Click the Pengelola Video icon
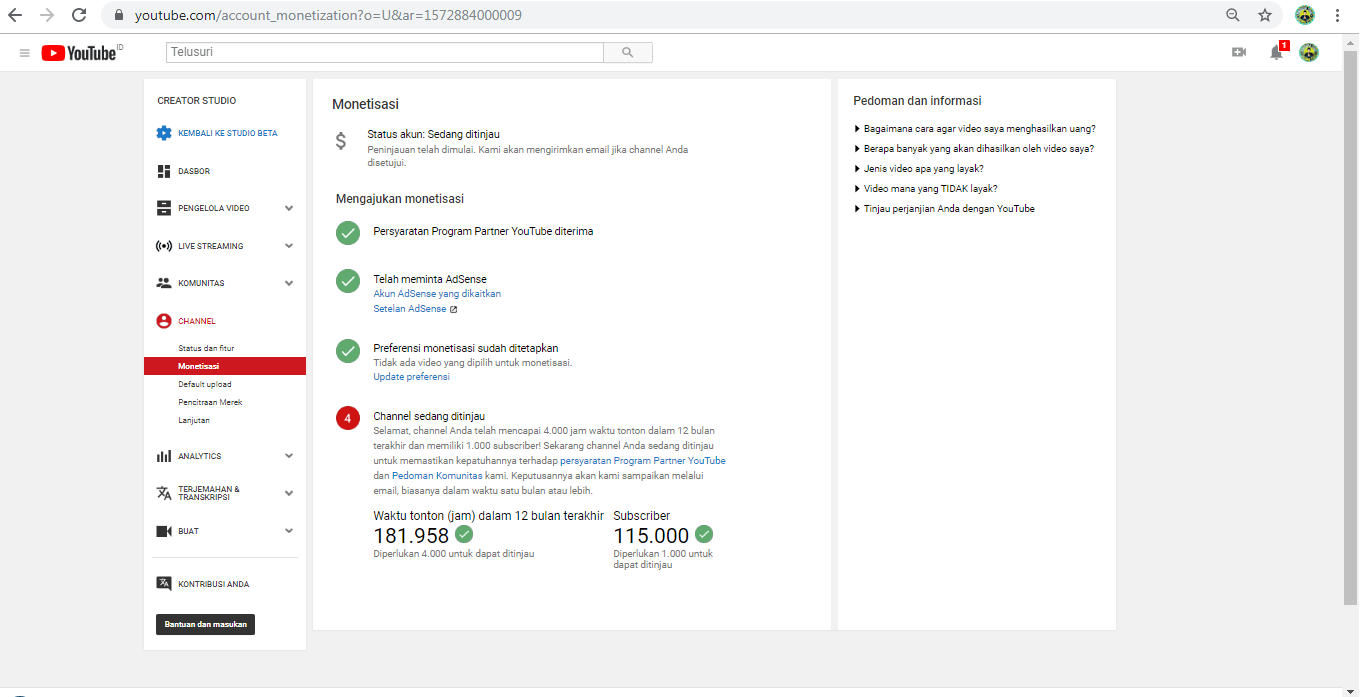 coord(164,208)
